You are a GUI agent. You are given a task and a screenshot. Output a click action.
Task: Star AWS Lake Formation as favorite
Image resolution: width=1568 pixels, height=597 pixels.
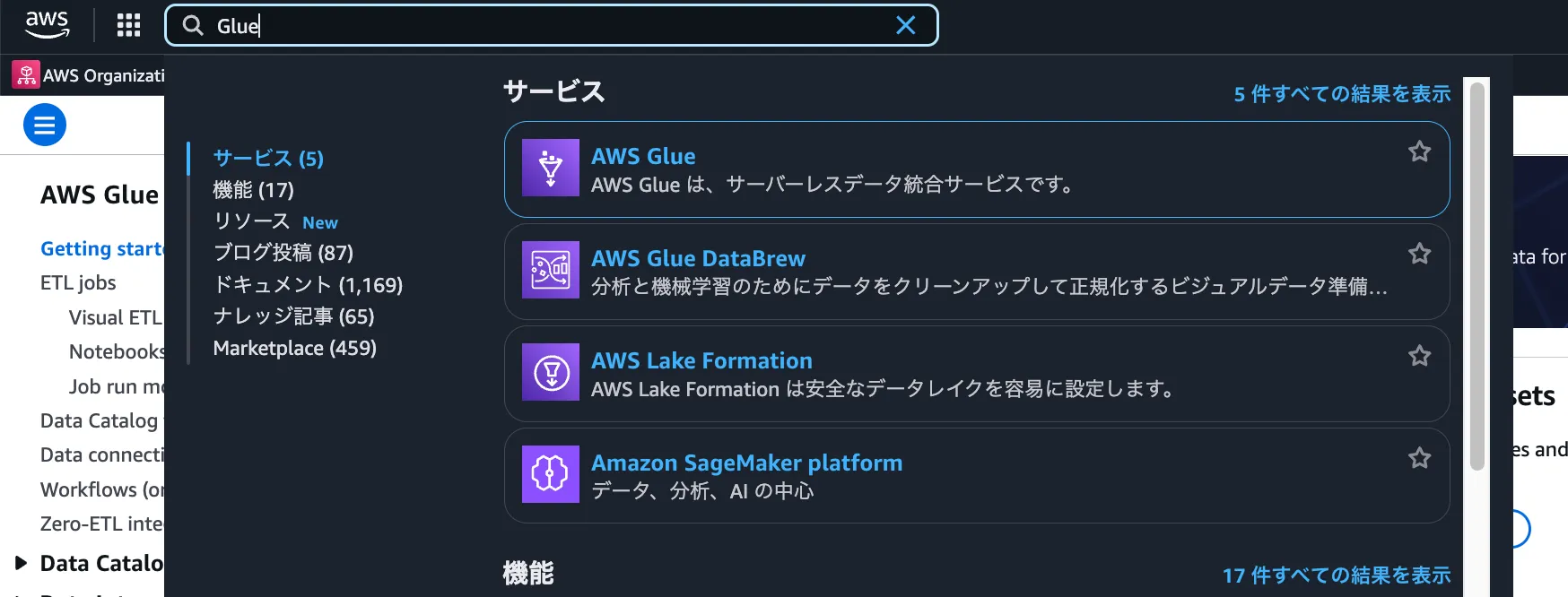(1419, 357)
